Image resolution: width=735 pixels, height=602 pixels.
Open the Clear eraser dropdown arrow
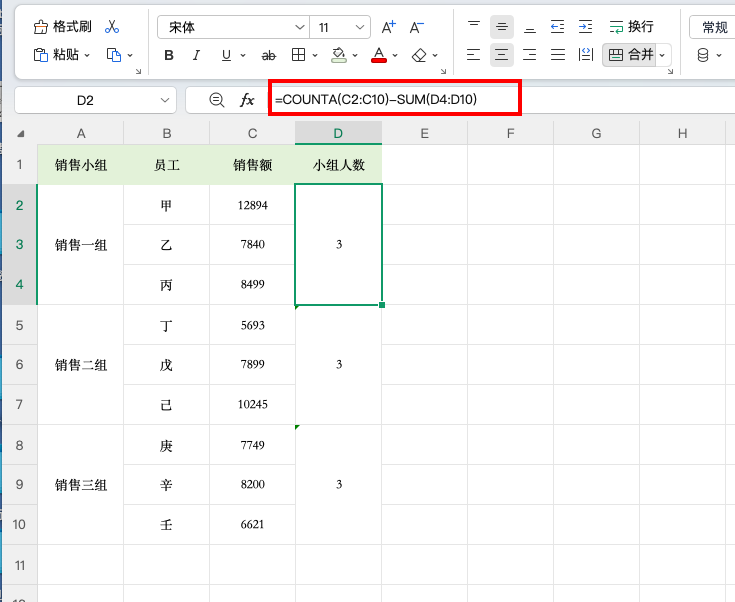[435, 55]
